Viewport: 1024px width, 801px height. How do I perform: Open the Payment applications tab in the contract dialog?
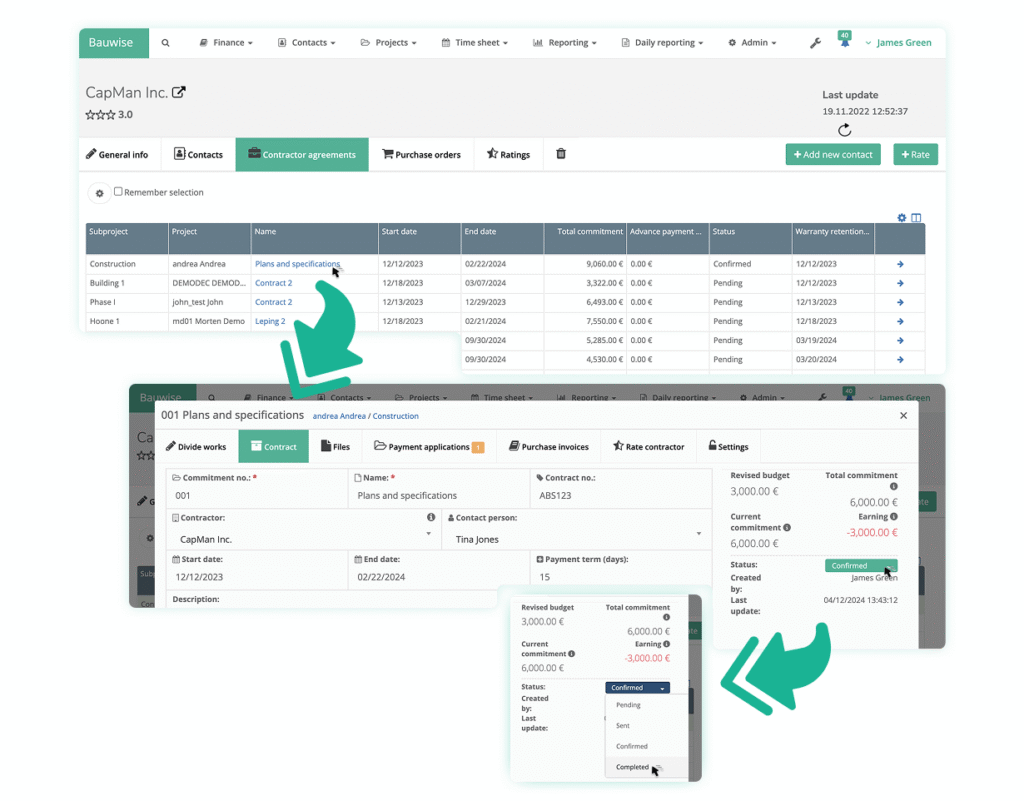(x=428, y=447)
